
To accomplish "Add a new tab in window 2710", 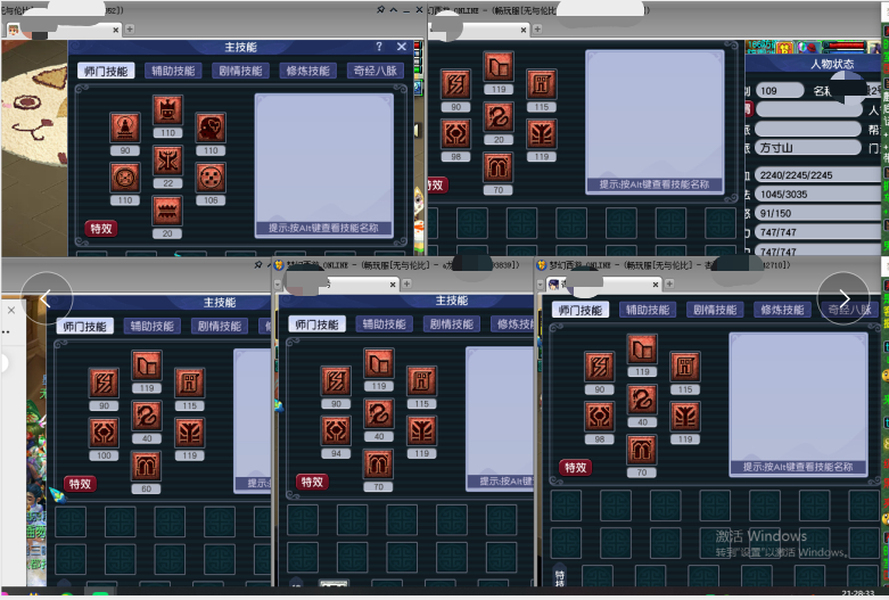I will (670, 284).
